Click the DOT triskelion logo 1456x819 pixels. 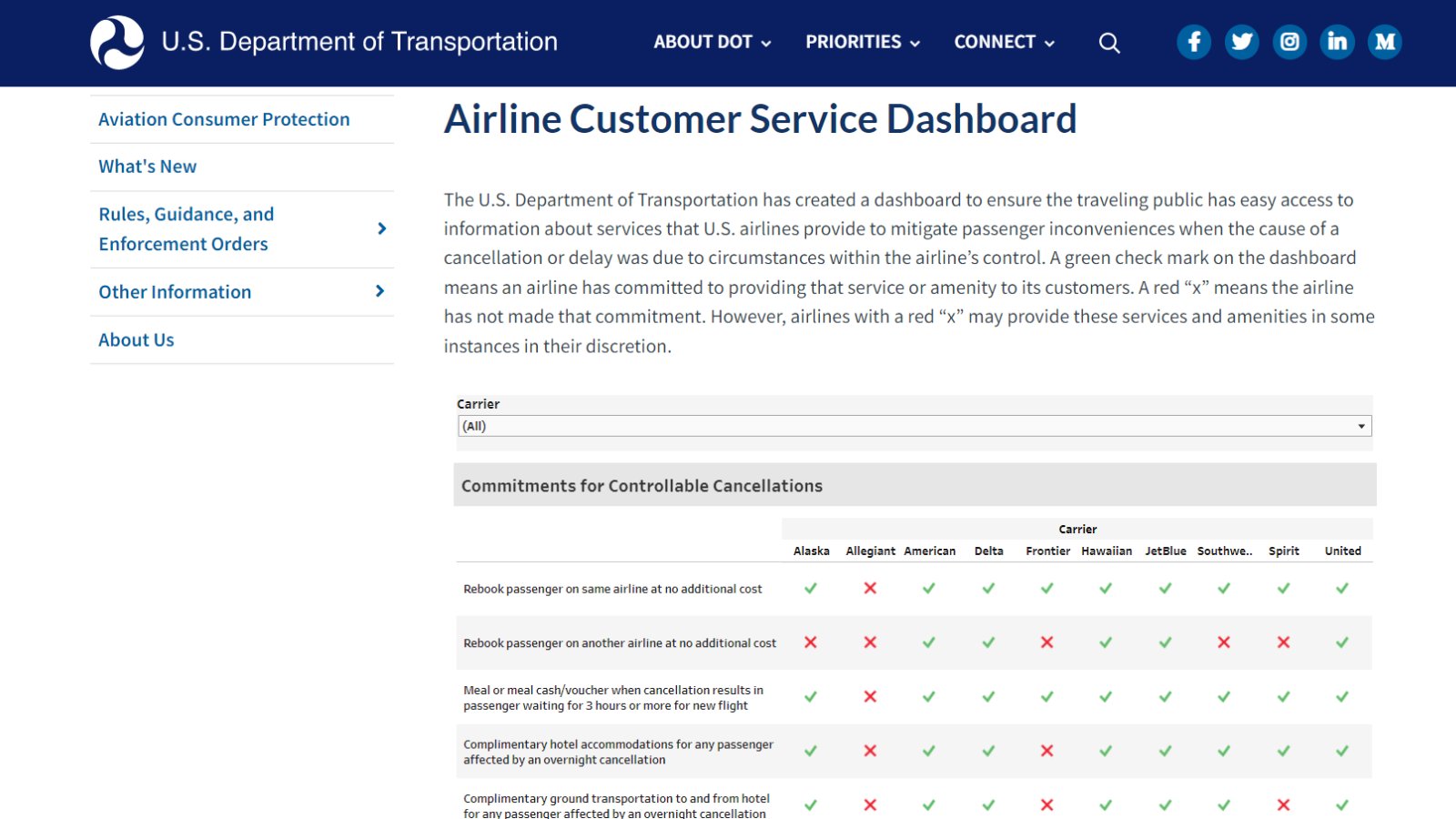pyautogui.click(x=117, y=43)
